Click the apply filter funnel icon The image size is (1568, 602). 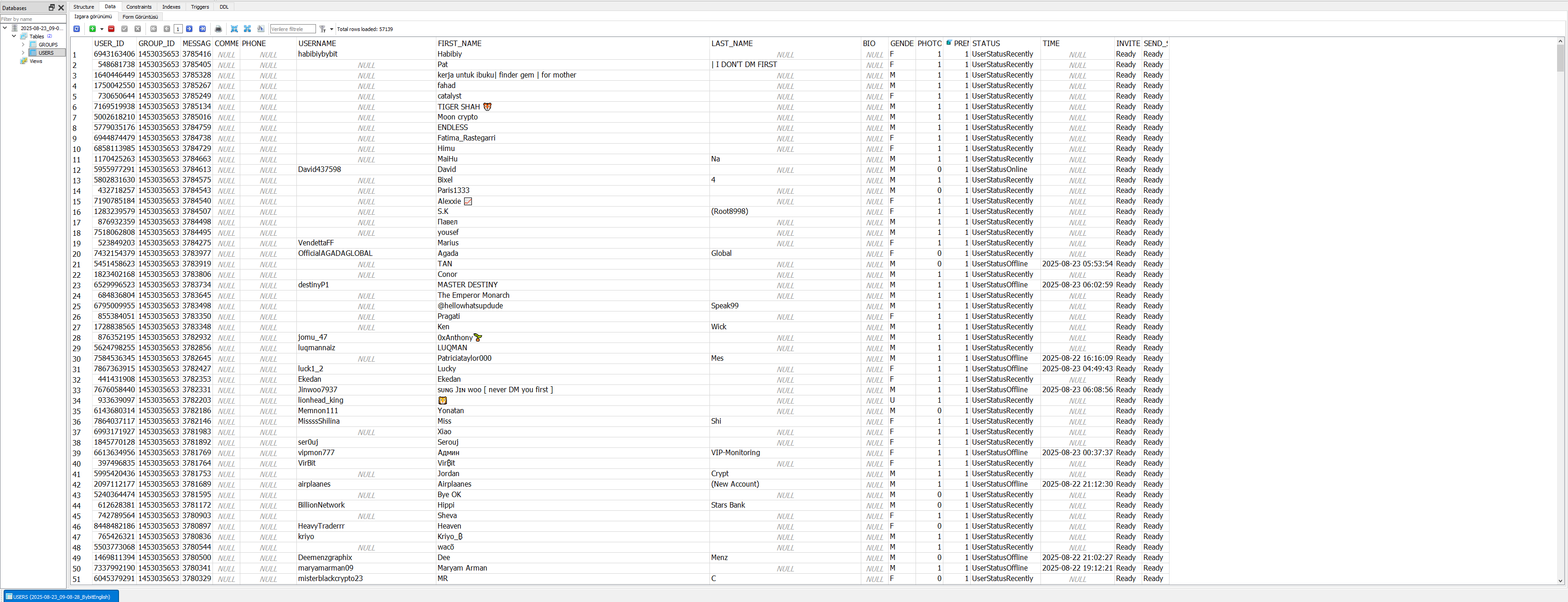tap(323, 29)
